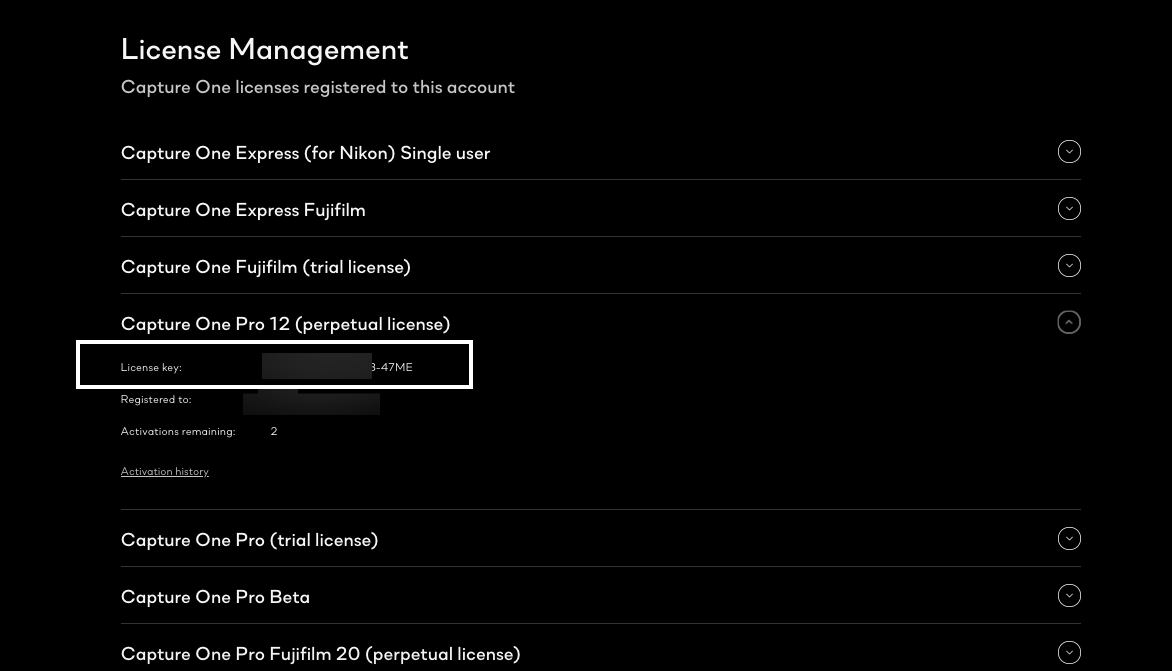Expand Capture One Pro trial license chevron
This screenshot has width=1172, height=671.
pos(1069,539)
